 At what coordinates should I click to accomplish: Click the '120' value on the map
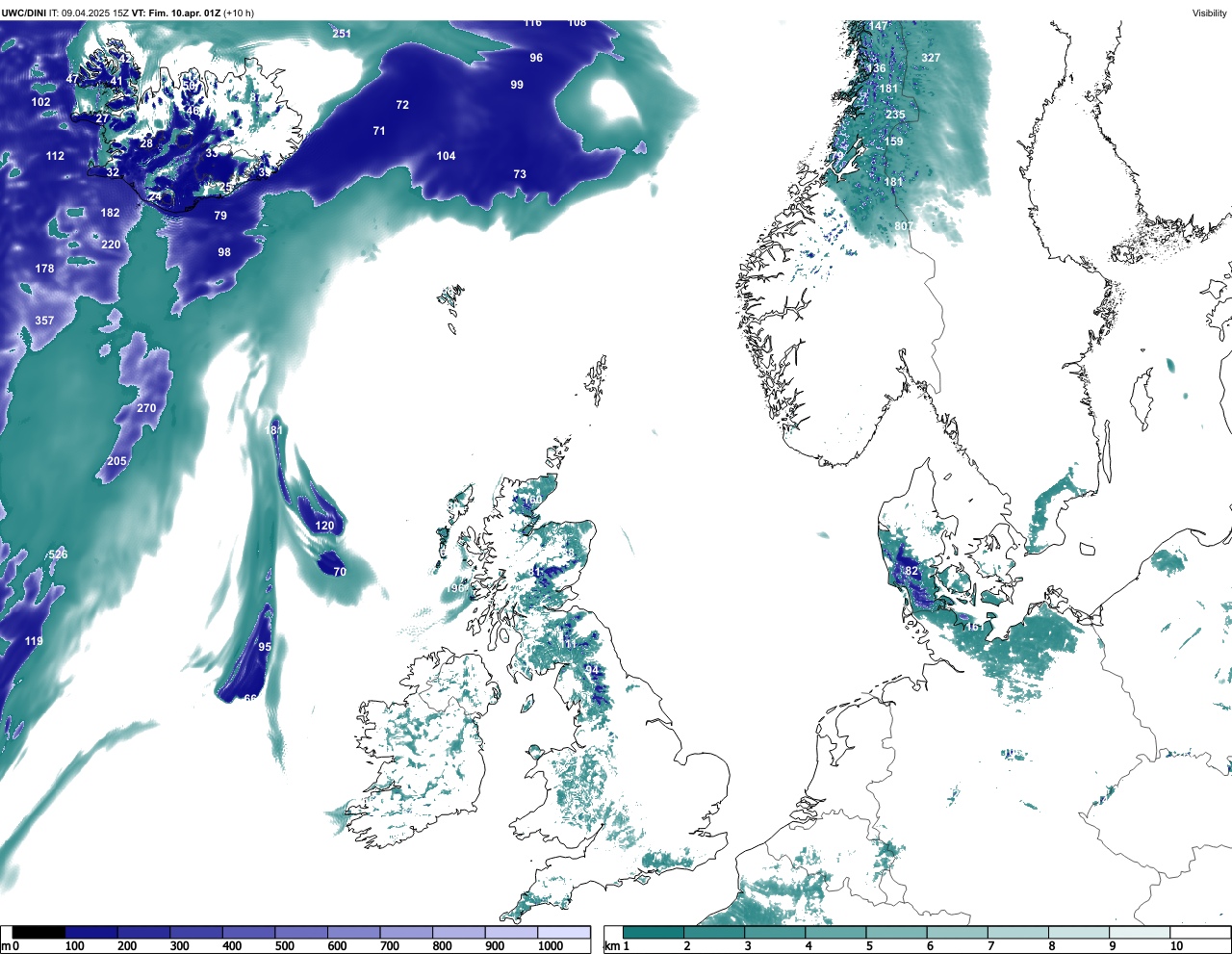(325, 526)
